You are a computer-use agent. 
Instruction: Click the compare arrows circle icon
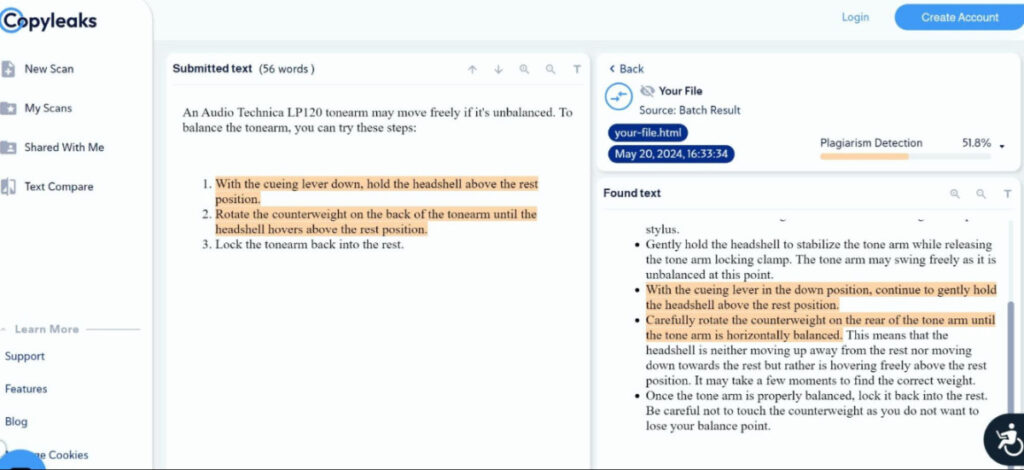tap(618, 97)
